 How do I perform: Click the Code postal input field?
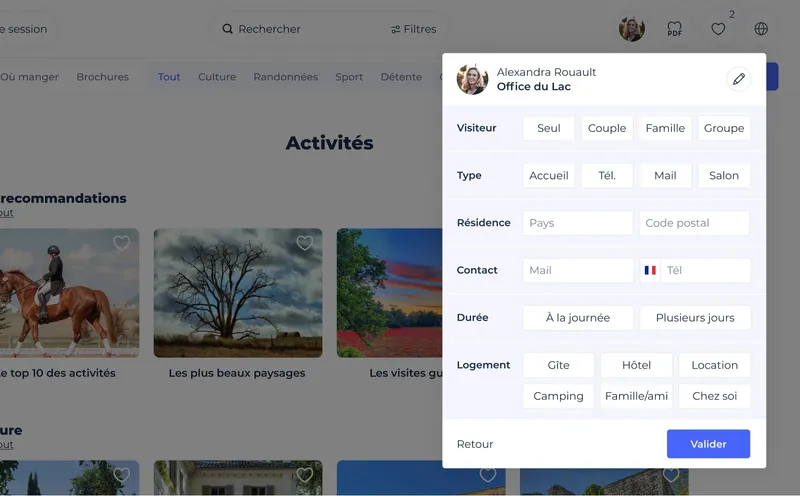click(x=694, y=223)
